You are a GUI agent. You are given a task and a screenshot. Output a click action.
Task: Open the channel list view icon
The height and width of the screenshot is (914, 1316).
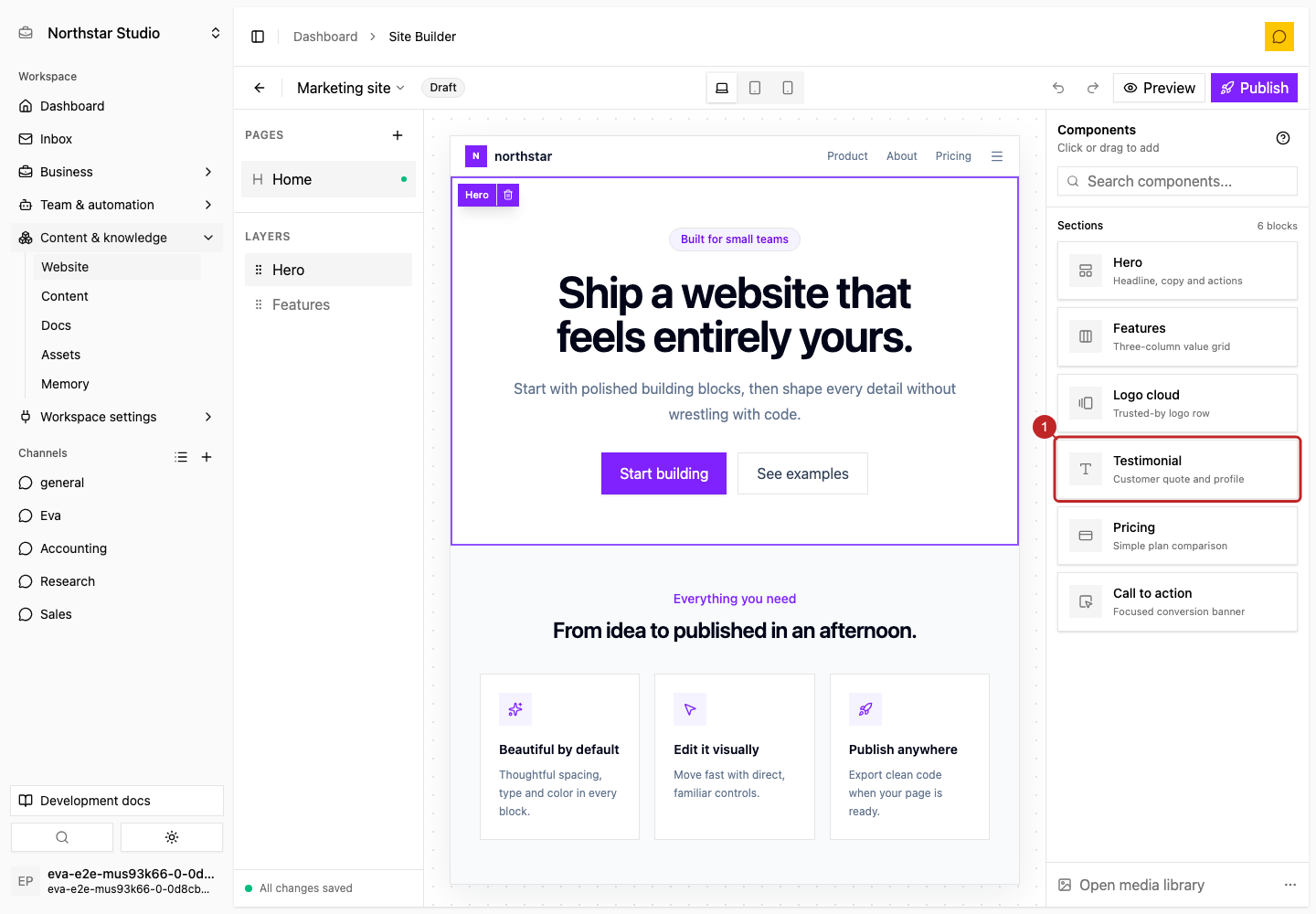click(x=181, y=457)
